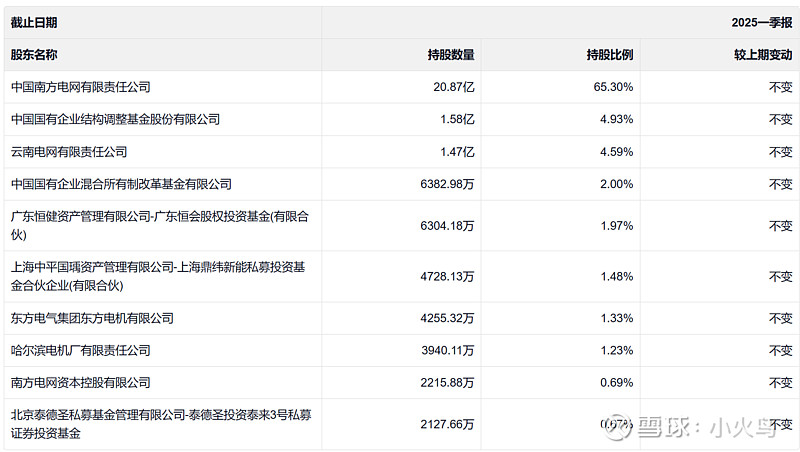Click the 1.58亿 share quantity
This screenshot has height=452, width=800.
coord(457,119)
